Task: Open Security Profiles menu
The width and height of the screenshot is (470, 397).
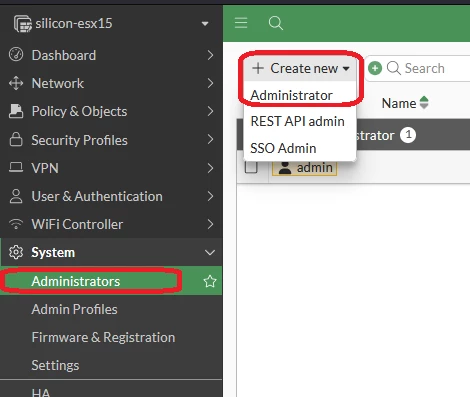Action: point(79,140)
